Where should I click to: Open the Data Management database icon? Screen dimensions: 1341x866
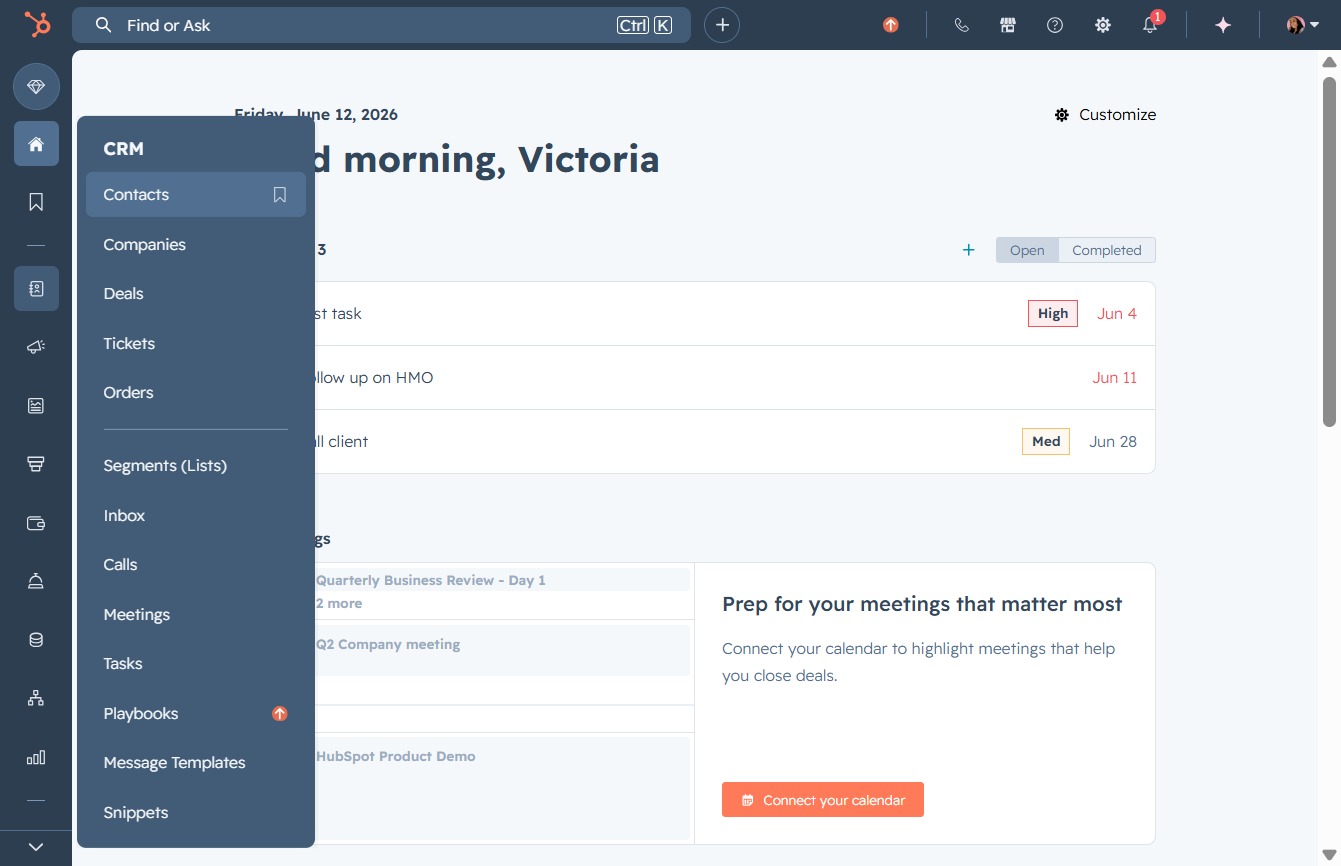pos(36,640)
